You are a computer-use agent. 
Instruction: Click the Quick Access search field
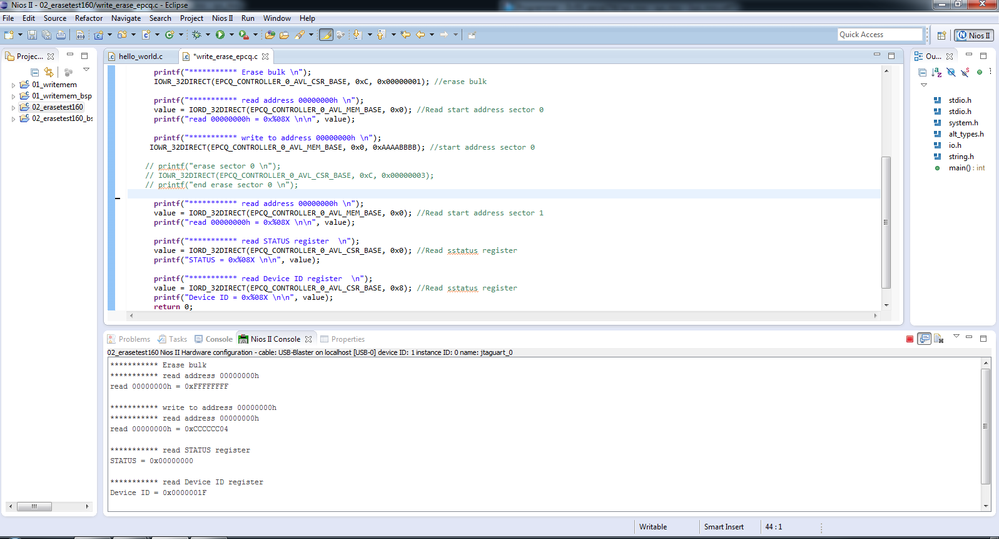click(880, 35)
